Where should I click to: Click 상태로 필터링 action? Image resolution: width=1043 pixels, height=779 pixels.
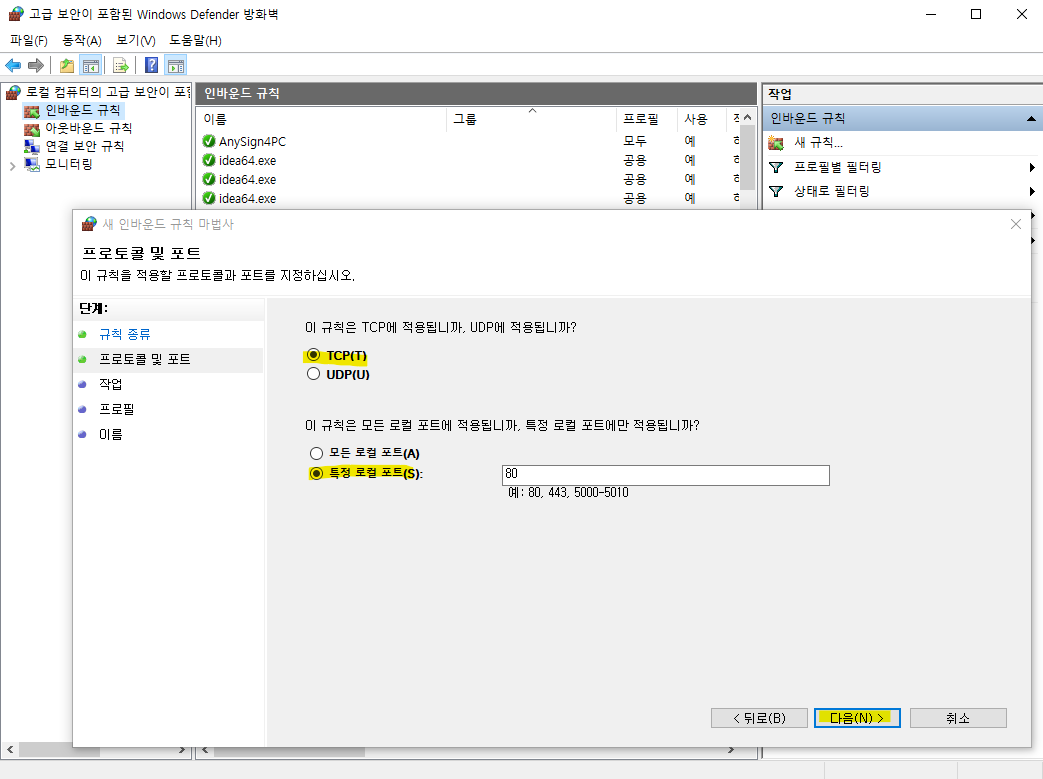(831, 192)
